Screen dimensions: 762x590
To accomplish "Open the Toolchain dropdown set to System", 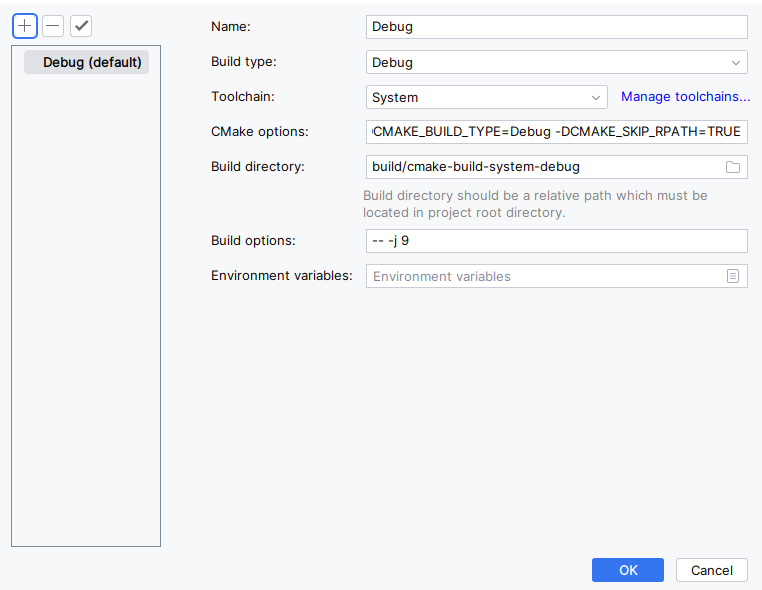I will [x=486, y=97].
